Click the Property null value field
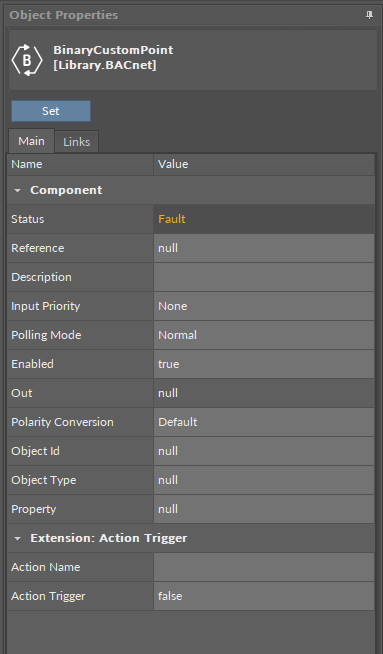 coord(264,509)
